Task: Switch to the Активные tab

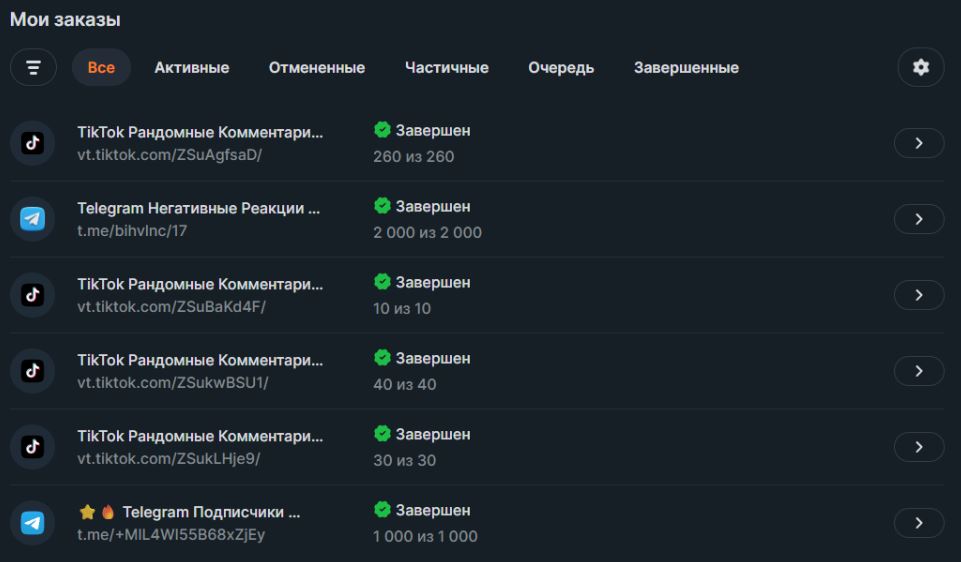Action: (191, 68)
